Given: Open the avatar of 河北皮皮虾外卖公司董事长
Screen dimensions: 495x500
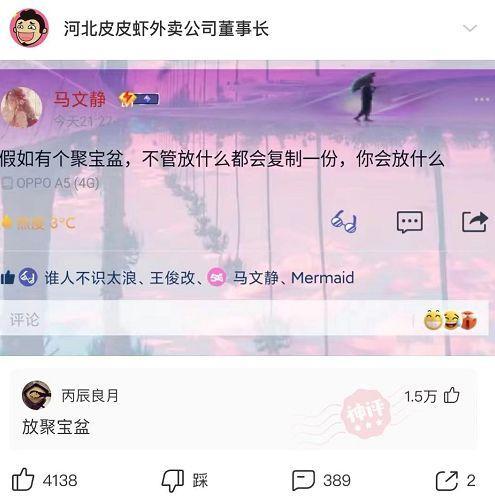Looking at the screenshot, I should click(29, 28).
